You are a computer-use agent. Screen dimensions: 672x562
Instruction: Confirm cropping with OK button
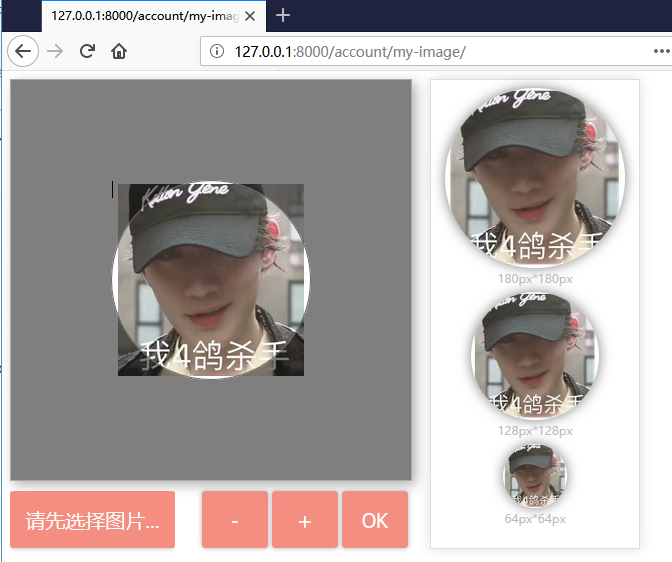click(x=375, y=520)
